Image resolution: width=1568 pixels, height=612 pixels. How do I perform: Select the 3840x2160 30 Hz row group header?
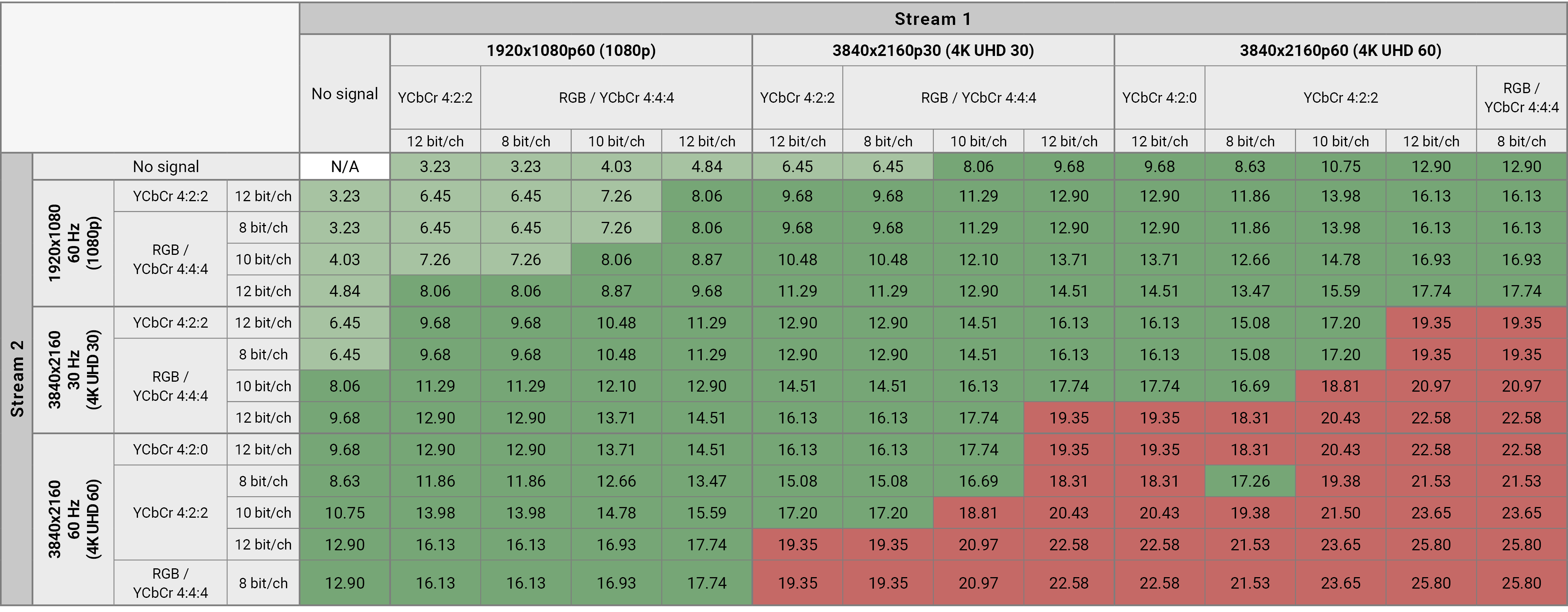pyautogui.click(x=73, y=370)
